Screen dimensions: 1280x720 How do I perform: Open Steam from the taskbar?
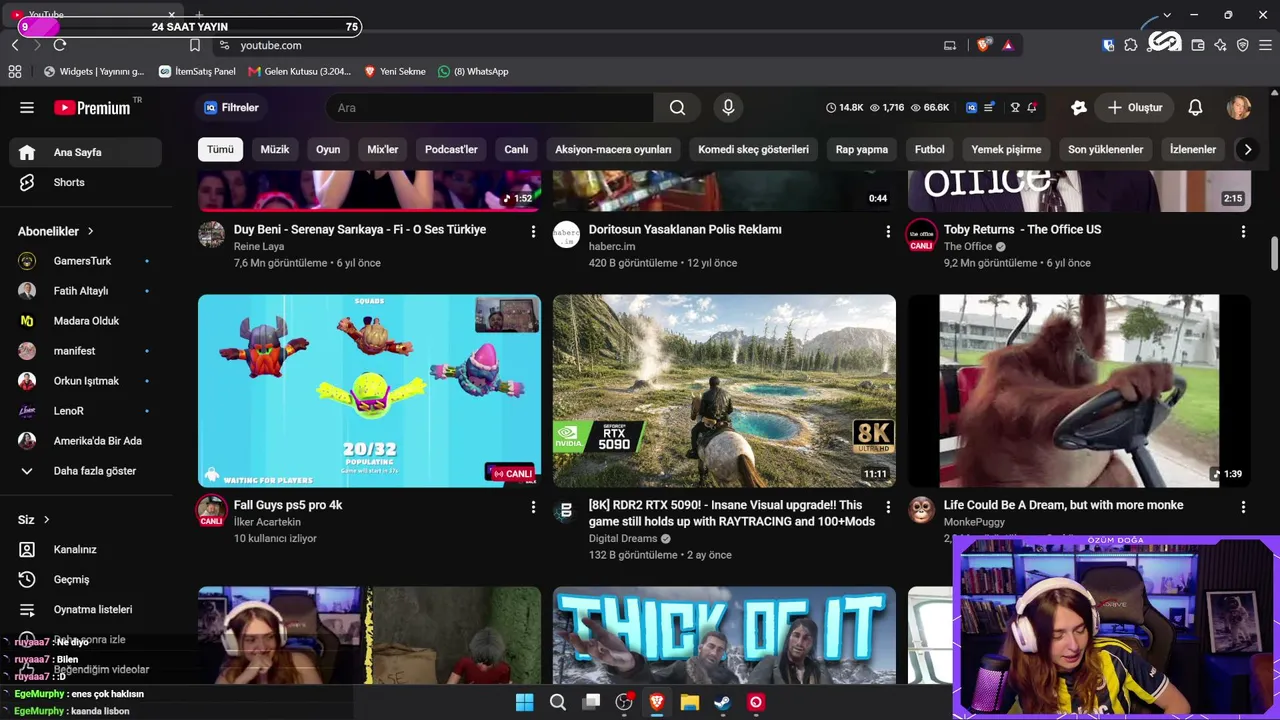coord(722,702)
